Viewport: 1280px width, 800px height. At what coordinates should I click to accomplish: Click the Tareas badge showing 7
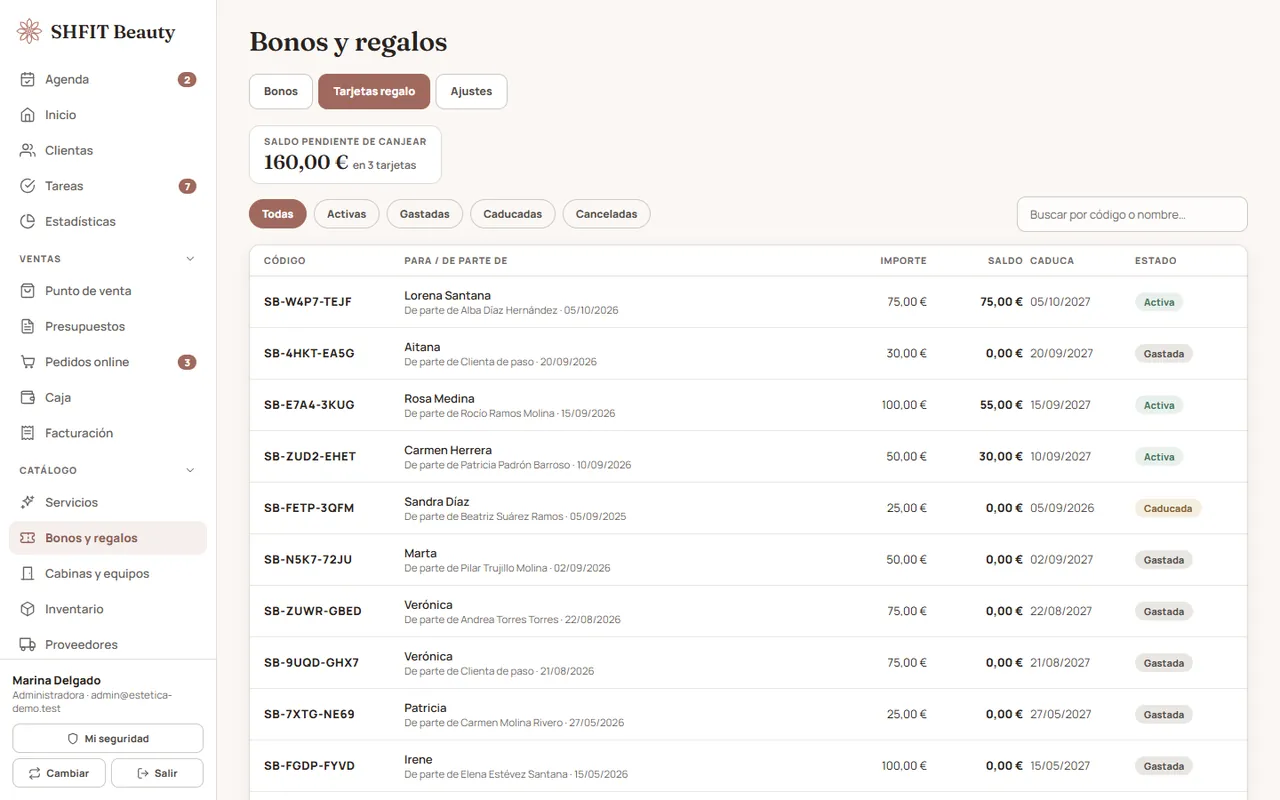tap(187, 186)
